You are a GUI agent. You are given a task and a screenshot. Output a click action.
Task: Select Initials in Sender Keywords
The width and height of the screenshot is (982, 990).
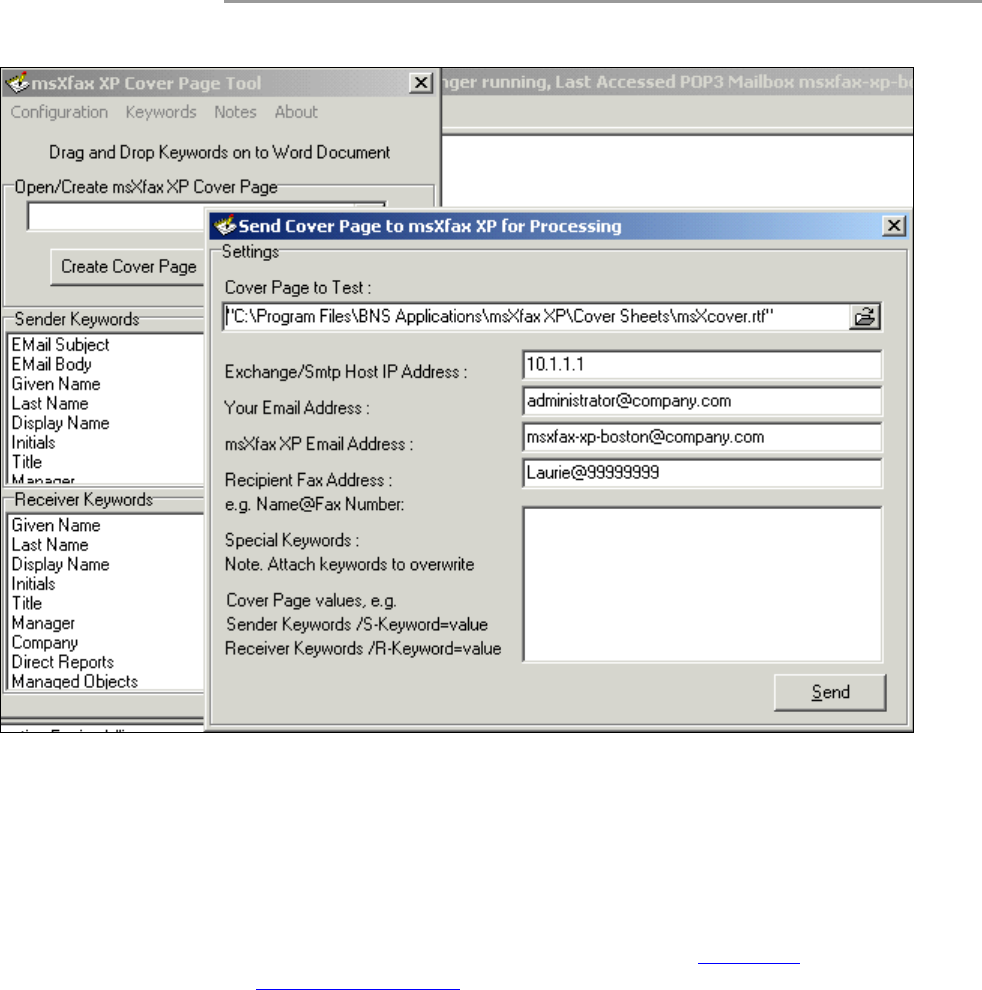click(33, 443)
